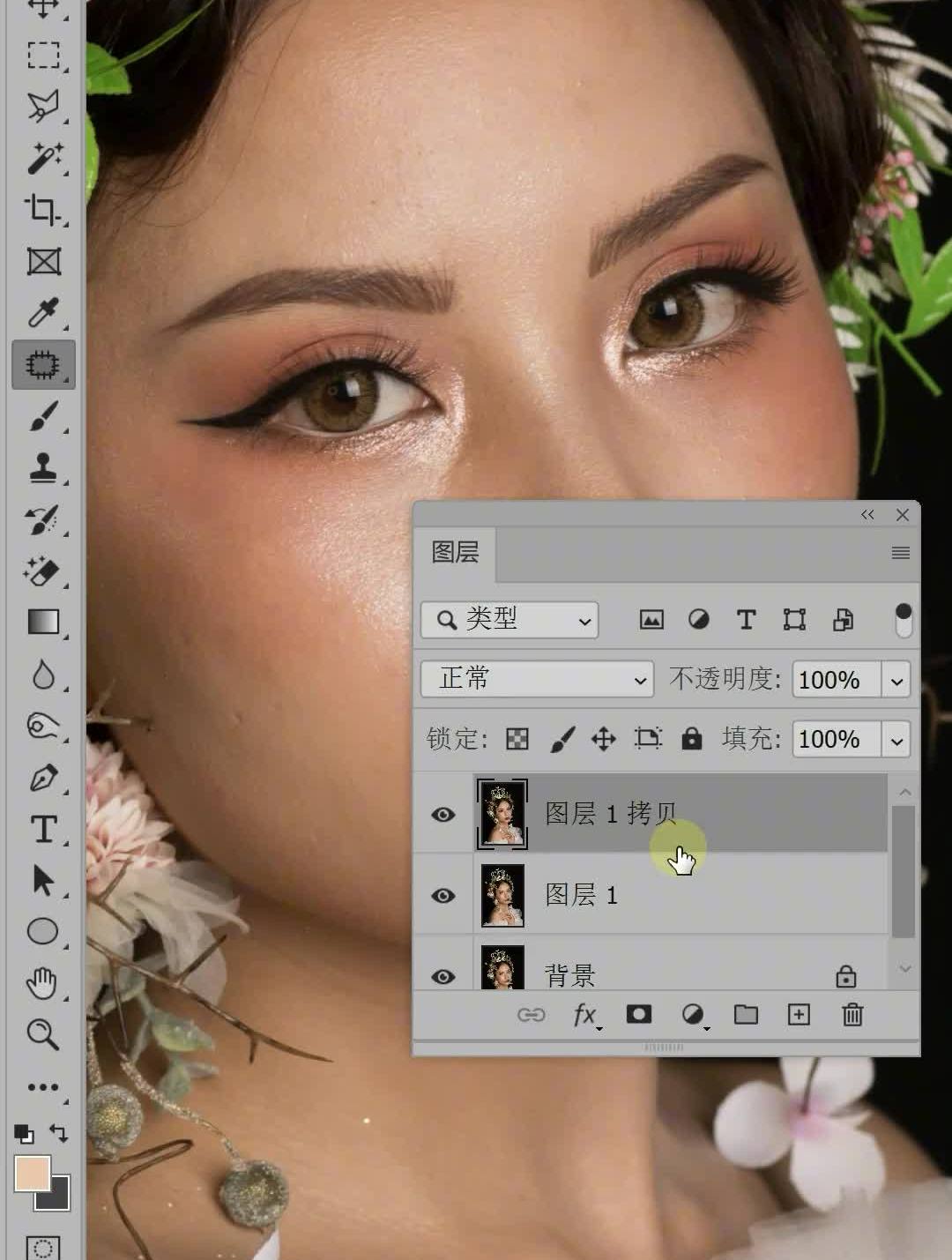Viewport: 952px width, 1260px height.
Task: Open the blend mode dropdown showing 正常
Action: [x=536, y=679]
